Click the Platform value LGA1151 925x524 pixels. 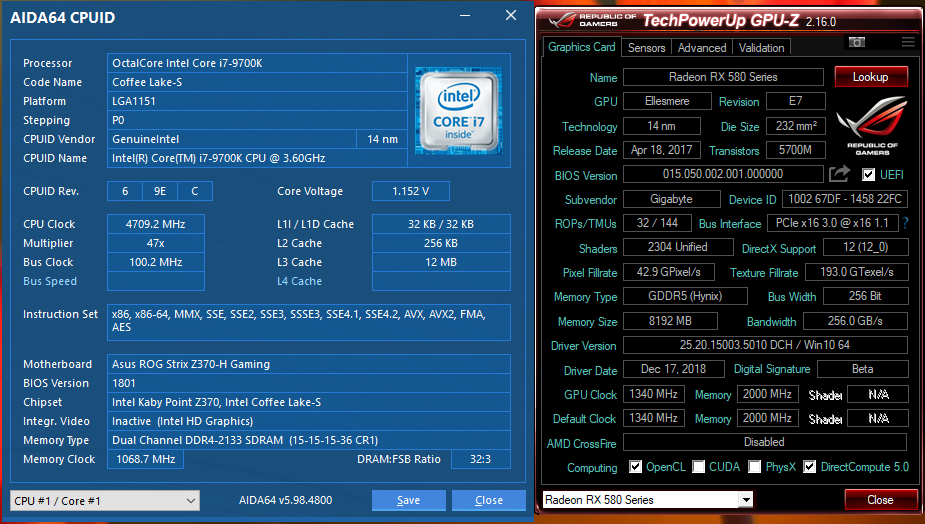(257, 101)
